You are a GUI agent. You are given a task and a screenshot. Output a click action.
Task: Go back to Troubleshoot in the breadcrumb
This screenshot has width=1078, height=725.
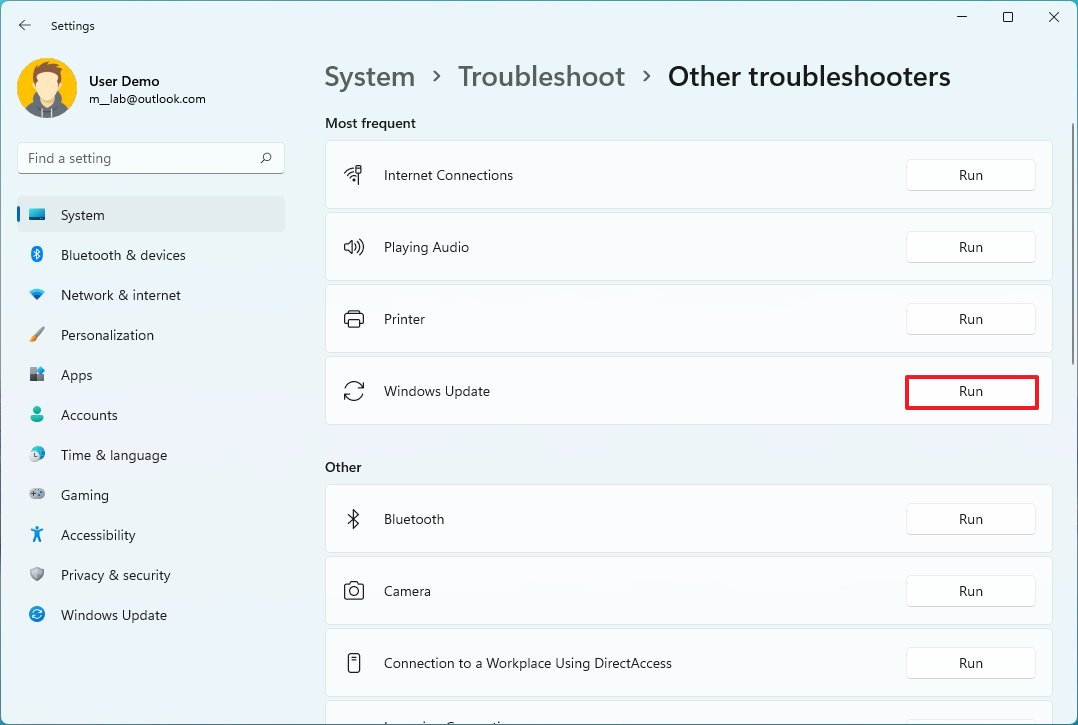pos(541,77)
